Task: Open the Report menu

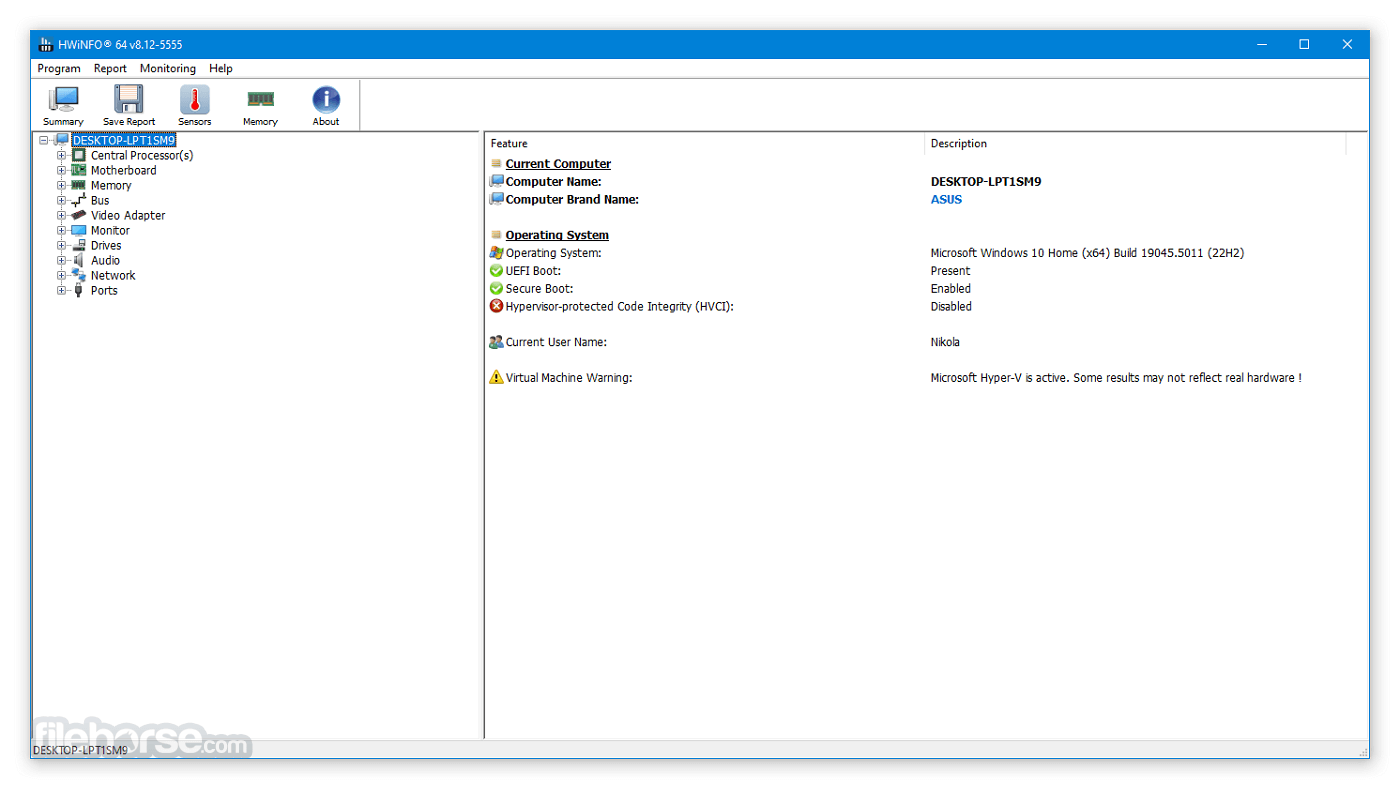Action: point(110,69)
